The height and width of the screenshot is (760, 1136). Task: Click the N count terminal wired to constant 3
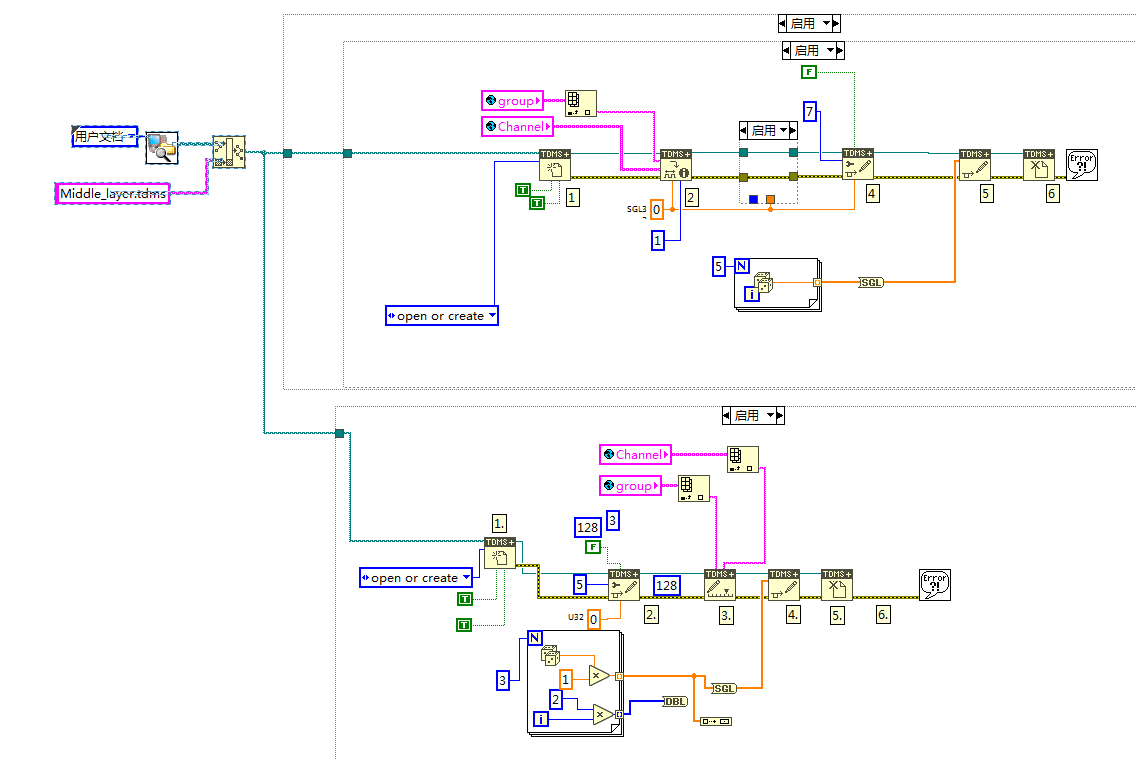tap(535, 638)
